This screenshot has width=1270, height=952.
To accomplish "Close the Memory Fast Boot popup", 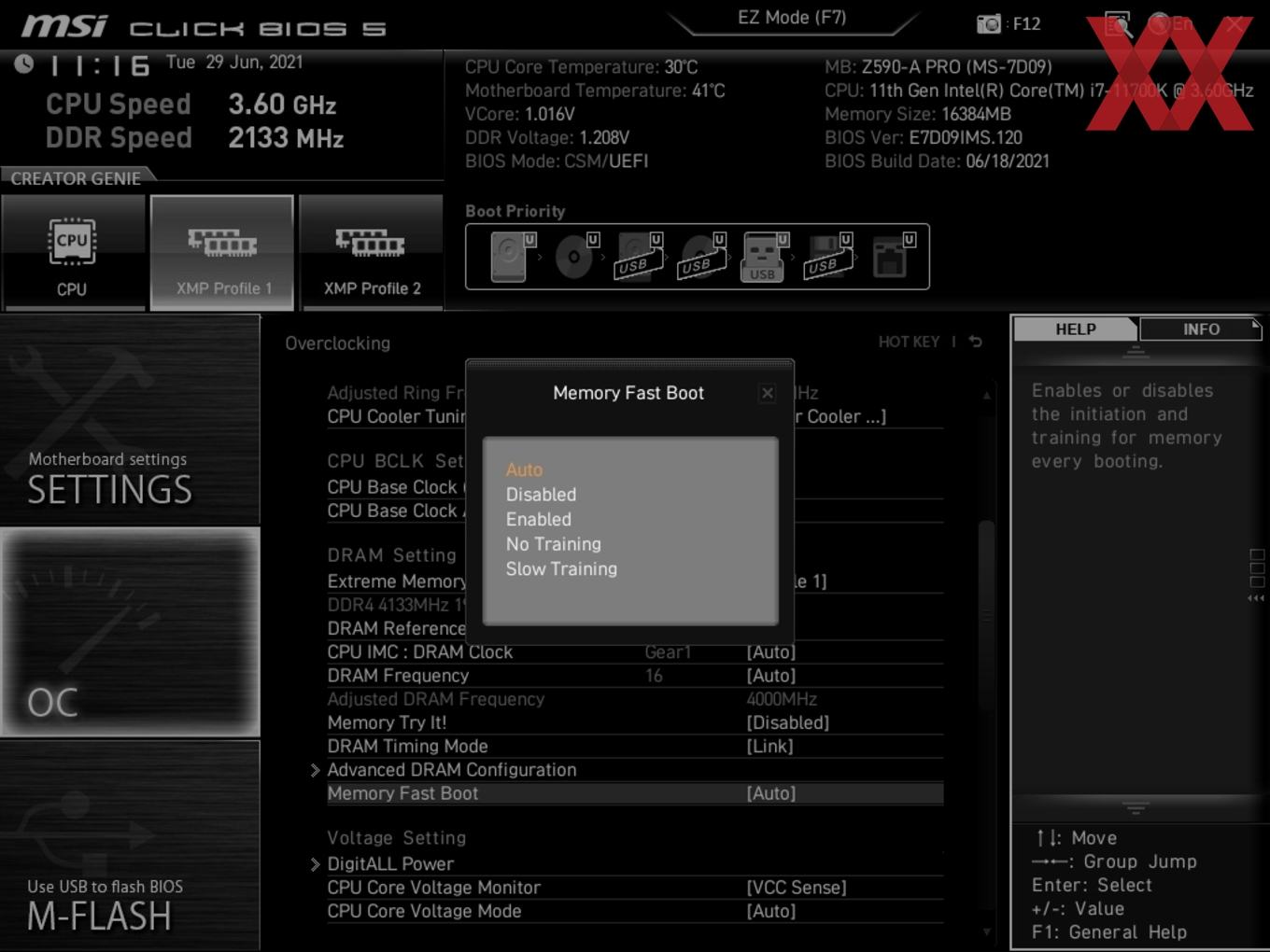I will click(x=767, y=393).
